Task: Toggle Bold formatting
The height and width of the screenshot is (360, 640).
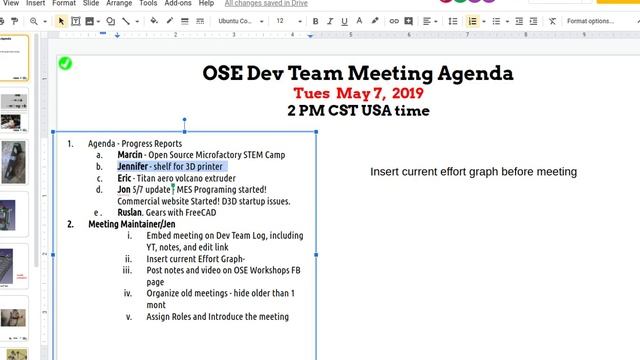Action: tap(315, 21)
